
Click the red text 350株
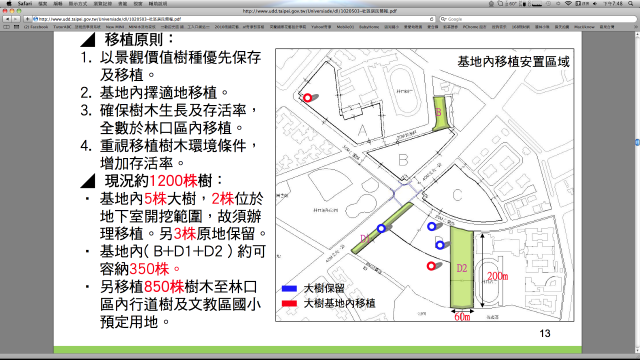(149, 269)
